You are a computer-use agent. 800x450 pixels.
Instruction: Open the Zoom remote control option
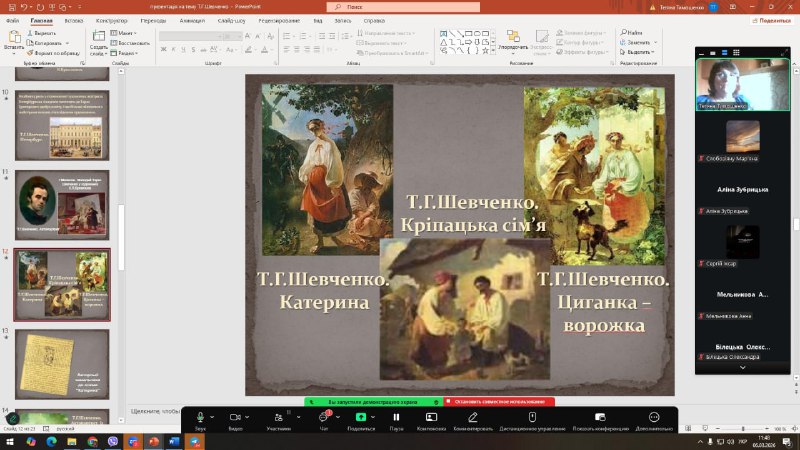click(532, 417)
